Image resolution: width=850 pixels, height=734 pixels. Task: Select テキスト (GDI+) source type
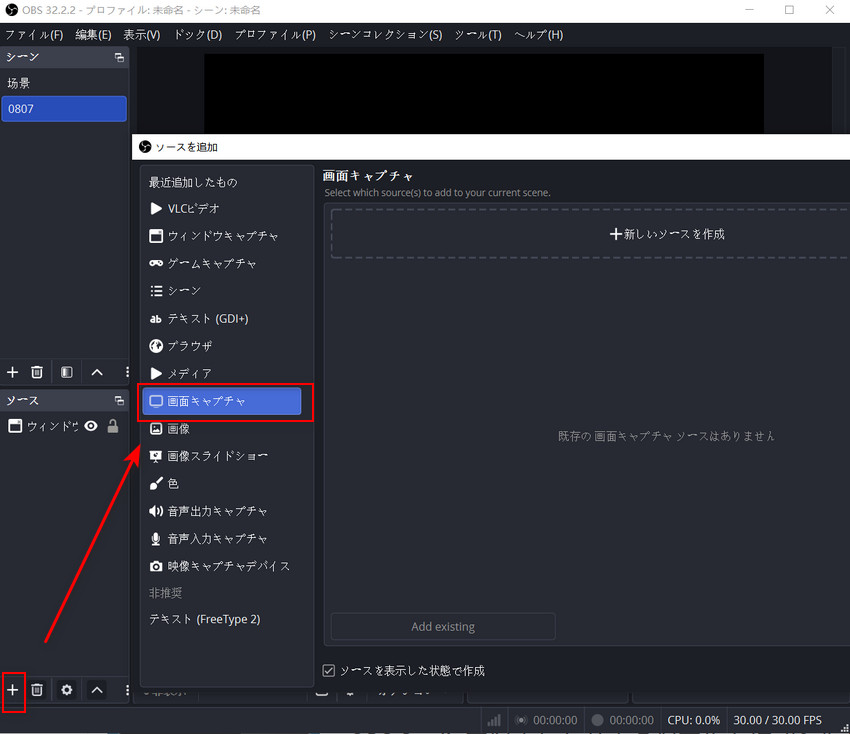[x=222, y=319]
